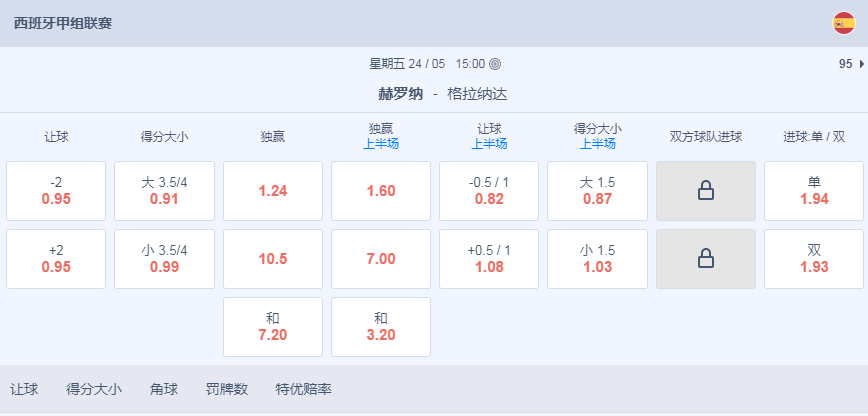Expand the 95 more markets arrow
Viewport: 868px width, 416px height.
point(852,64)
